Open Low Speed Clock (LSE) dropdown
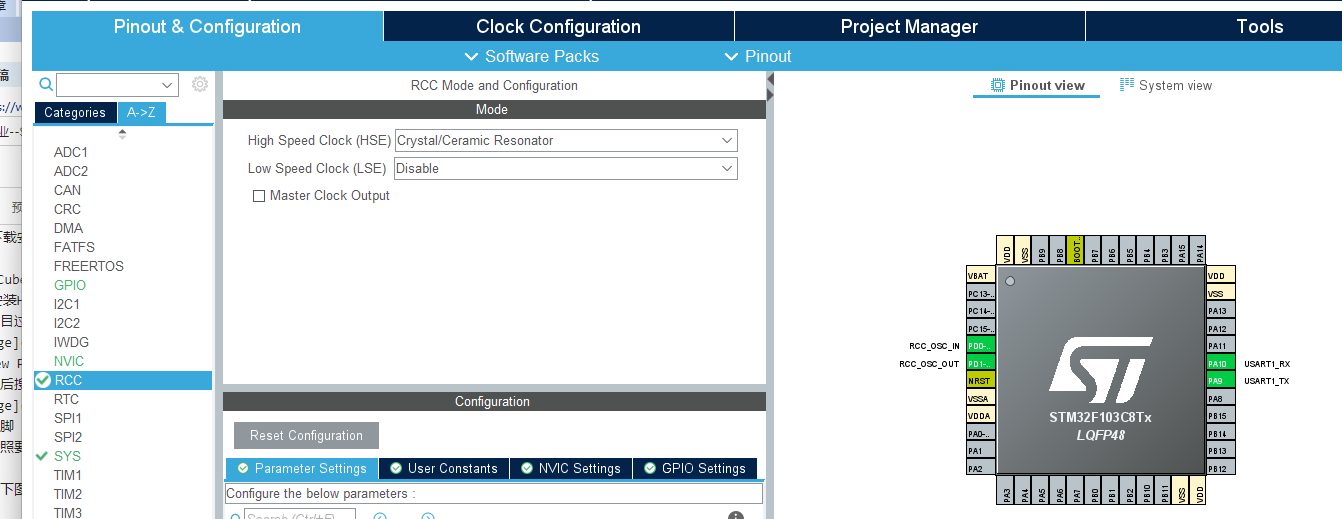This screenshot has height=519, width=1342. click(x=566, y=169)
